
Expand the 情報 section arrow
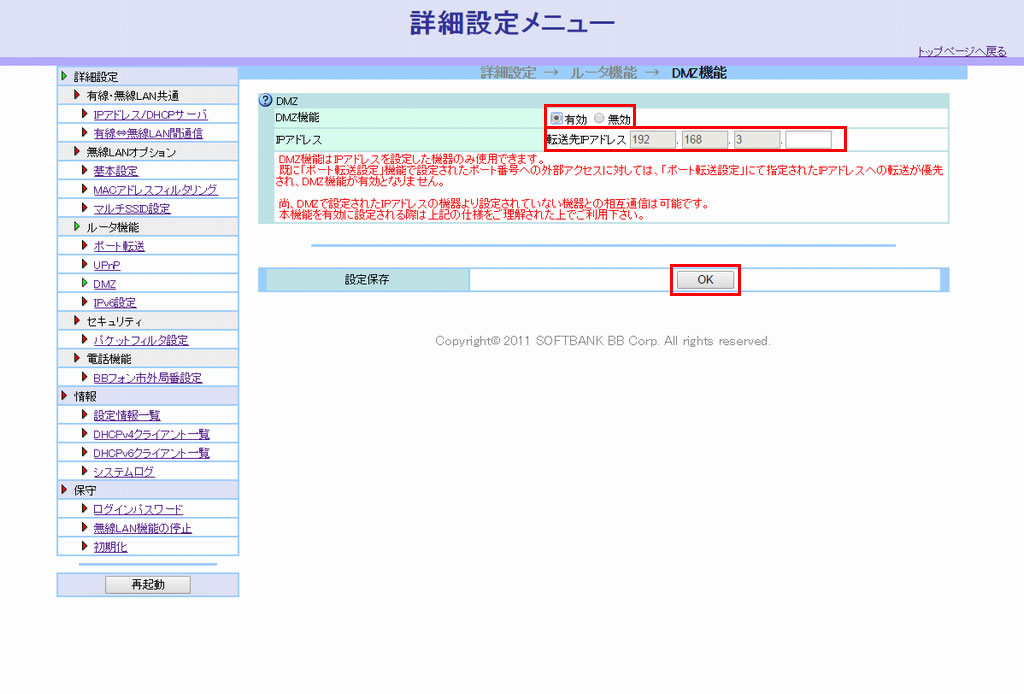pyautogui.click(x=65, y=396)
